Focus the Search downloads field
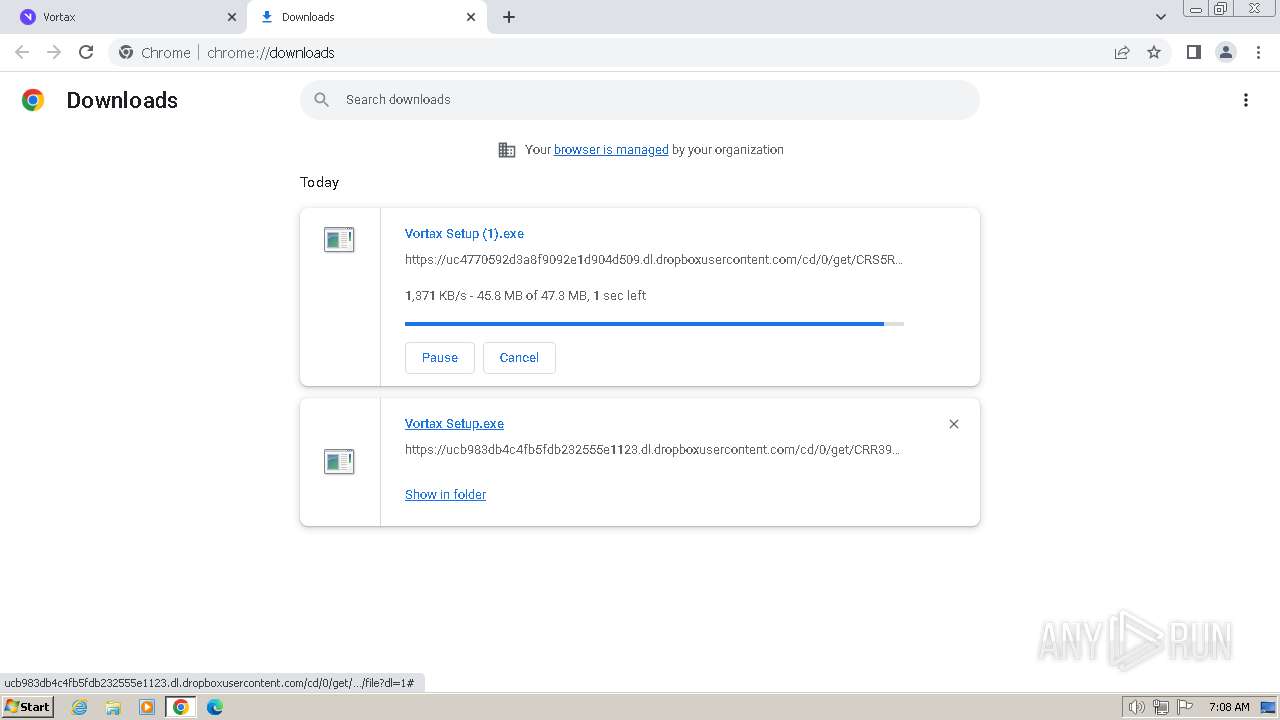This screenshot has width=1280, height=720. click(640, 100)
